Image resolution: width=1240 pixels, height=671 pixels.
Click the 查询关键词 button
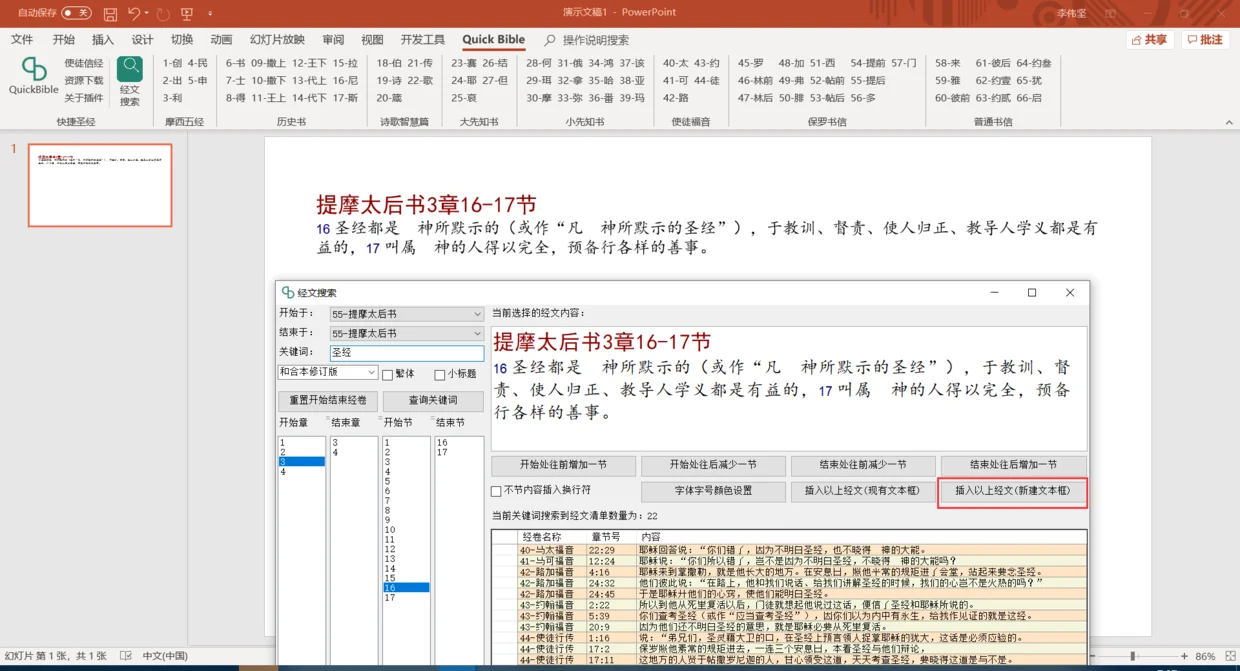[x=433, y=401]
